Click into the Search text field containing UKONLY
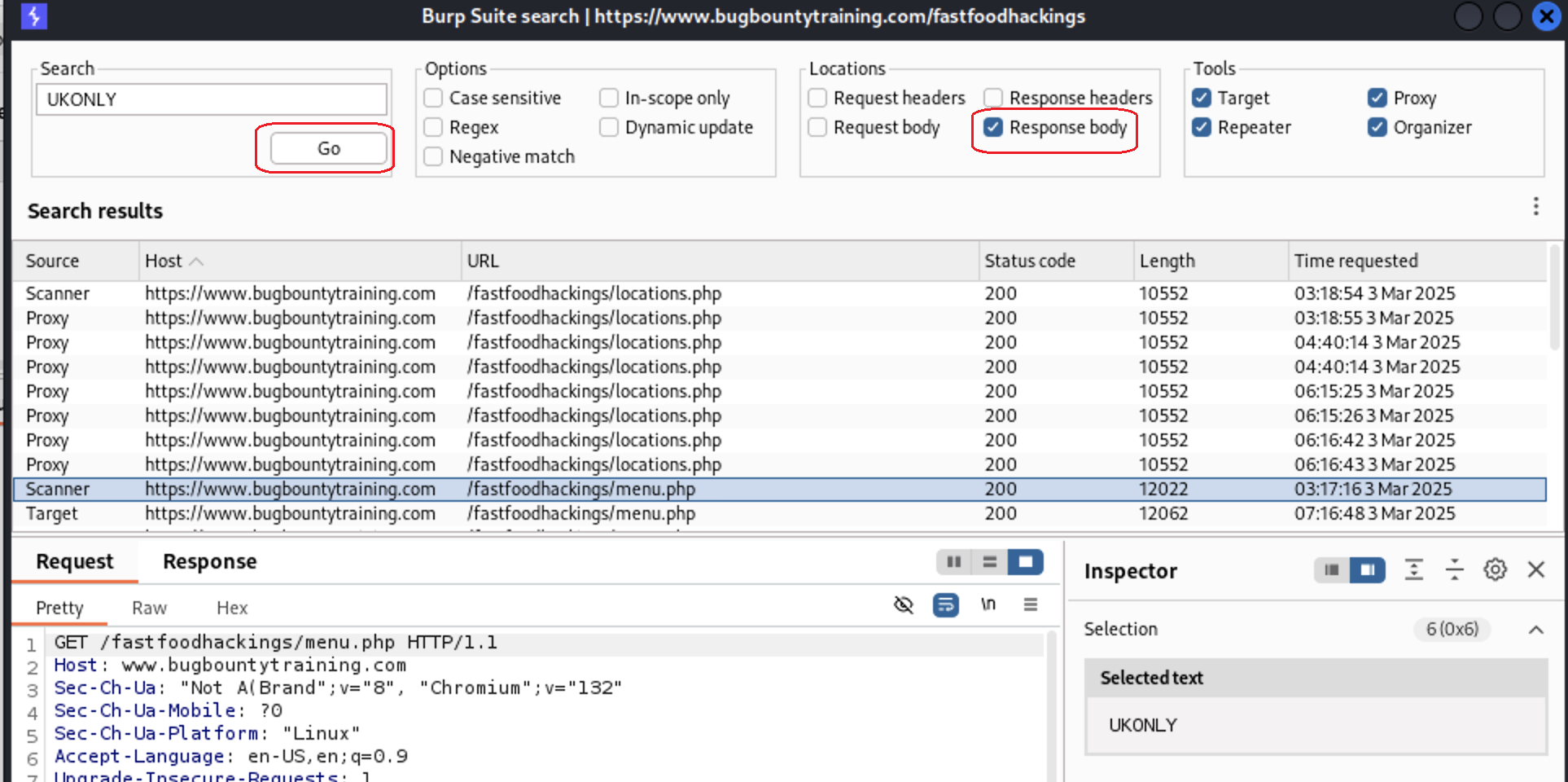This screenshot has height=782, width=1568. point(211,99)
